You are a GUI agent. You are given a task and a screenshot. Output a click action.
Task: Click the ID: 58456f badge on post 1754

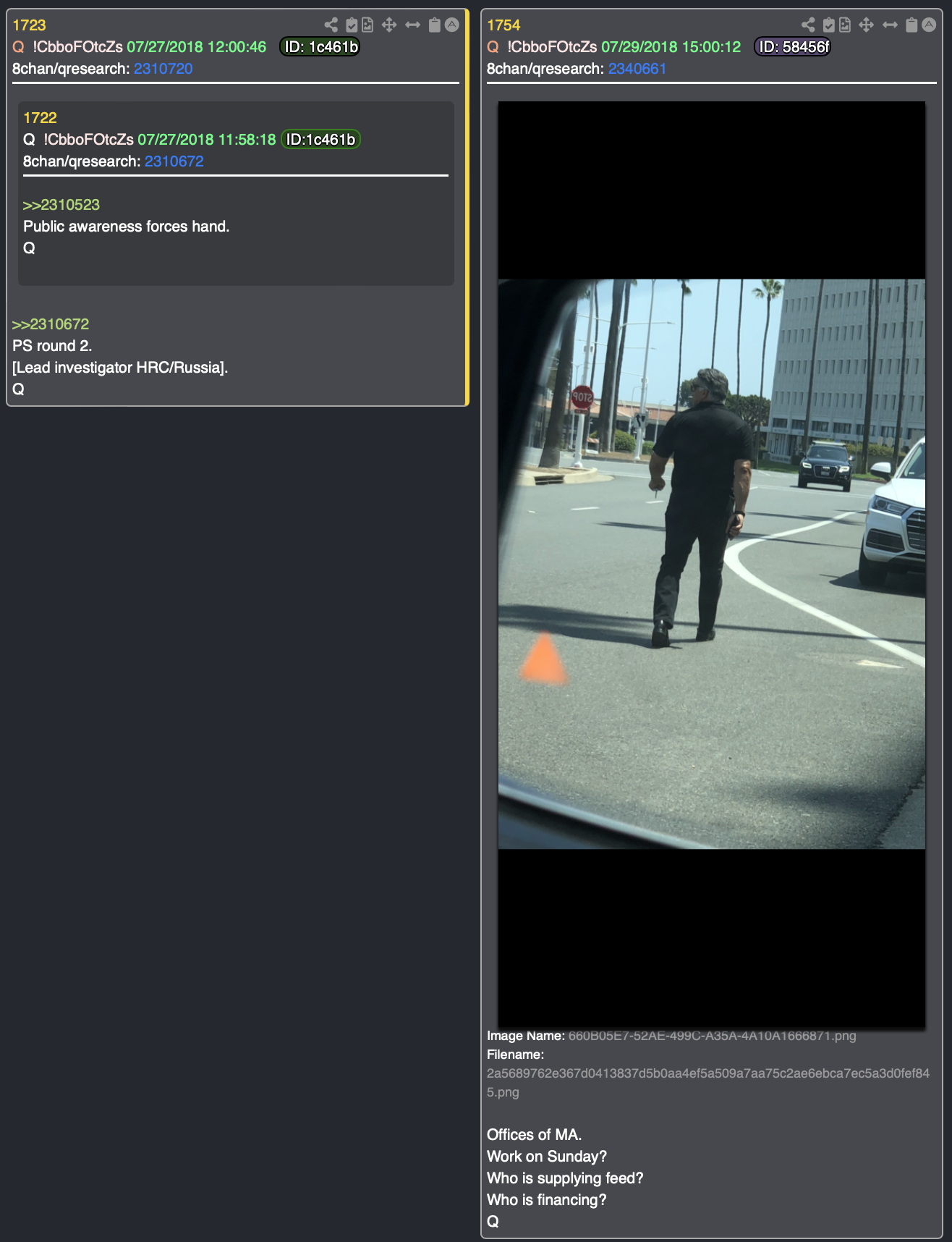tap(793, 47)
